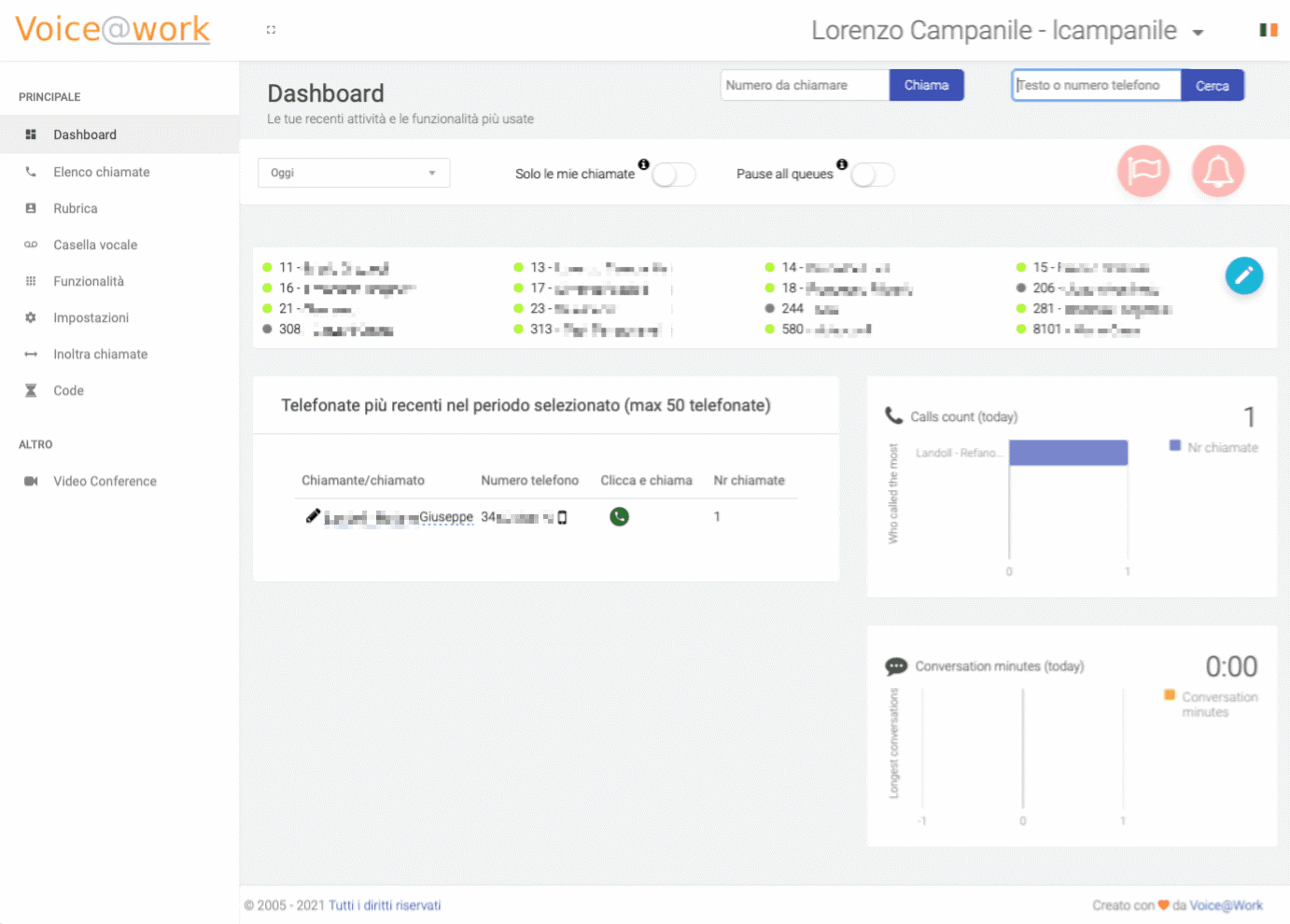Click the blue bar in Calls count chart
Viewport: 1290px width, 924px height.
(1068, 453)
